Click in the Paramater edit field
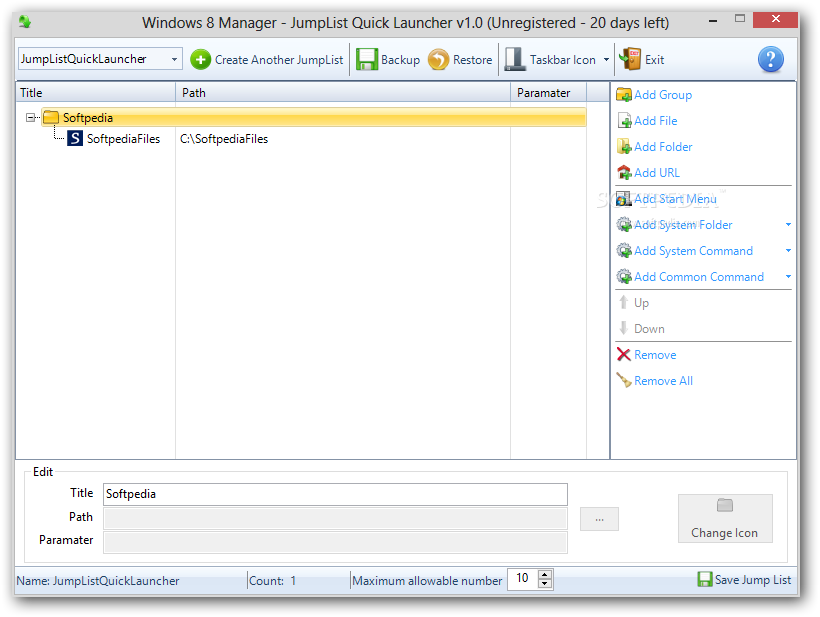820x617 pixels. coord(335,542)
